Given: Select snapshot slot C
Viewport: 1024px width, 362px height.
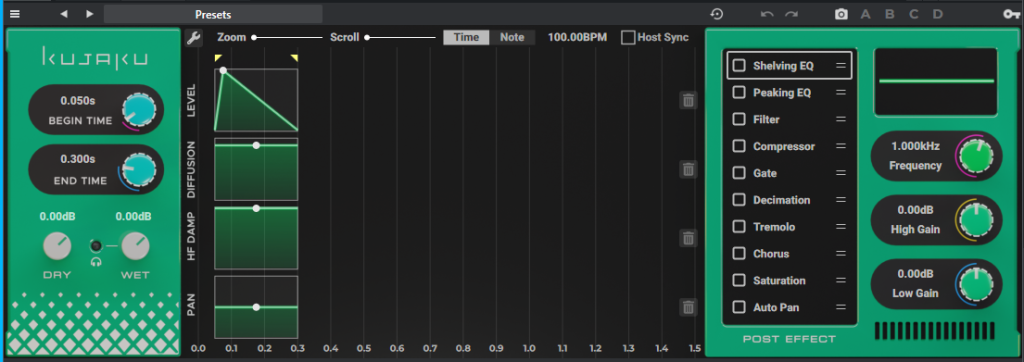Looking at the screenshot, I should pos(914,14).
